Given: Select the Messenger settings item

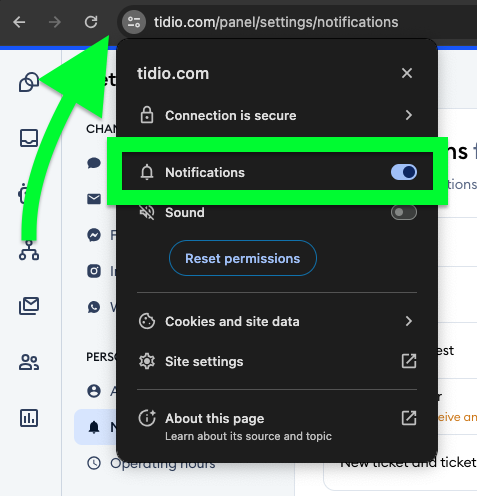Looking at the screenshot, I should [94, 235].
